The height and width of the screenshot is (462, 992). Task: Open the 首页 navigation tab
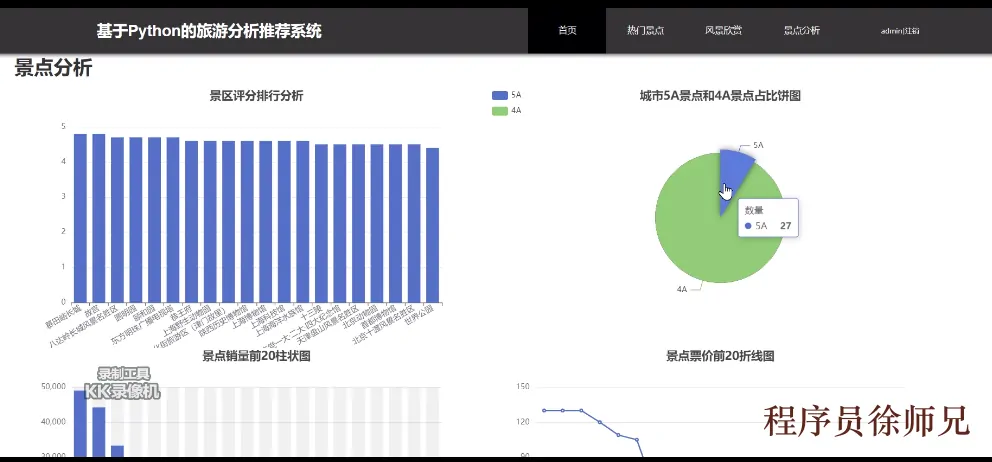567,30
